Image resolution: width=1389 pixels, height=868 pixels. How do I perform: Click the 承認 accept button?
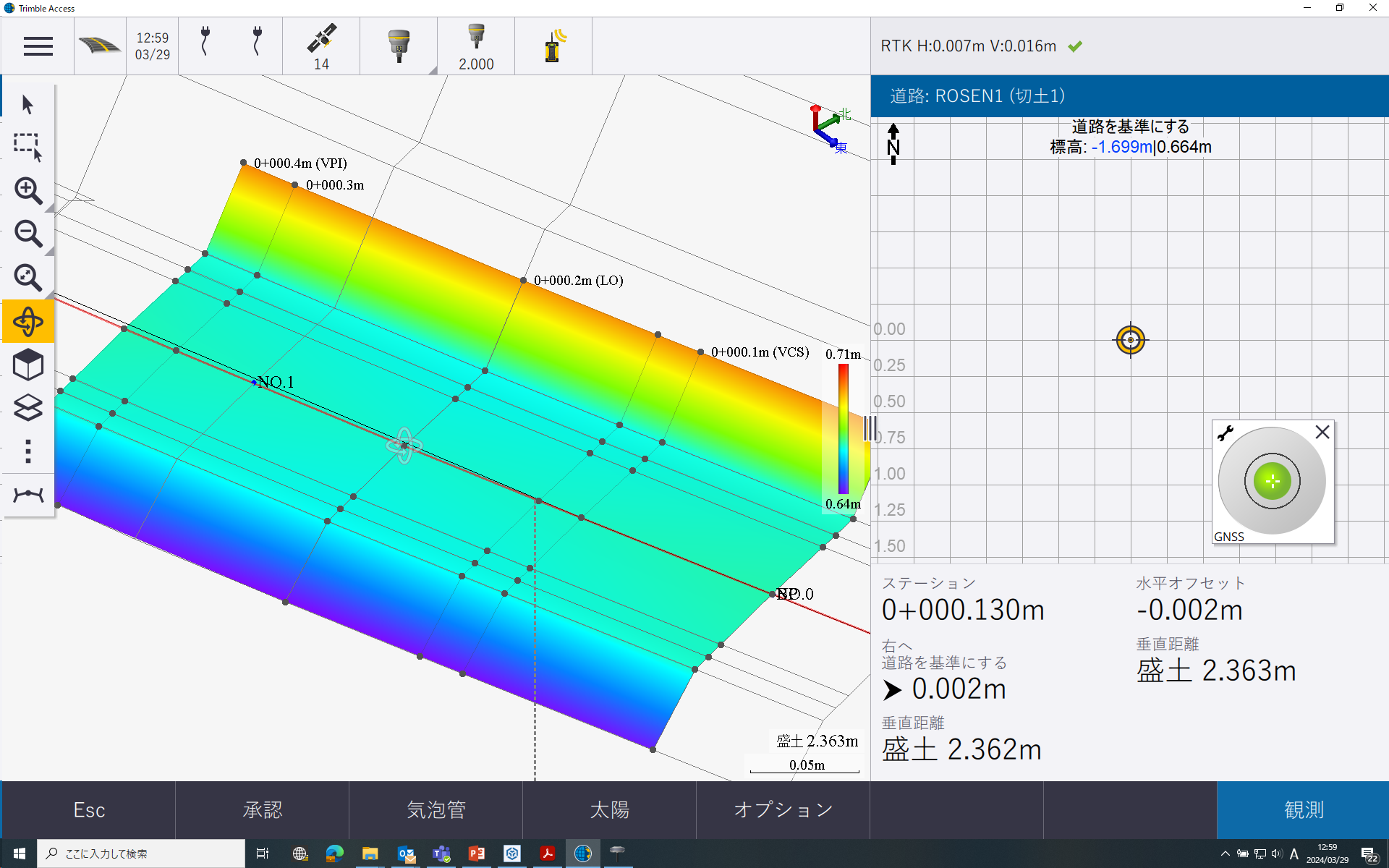click(262, 810)
